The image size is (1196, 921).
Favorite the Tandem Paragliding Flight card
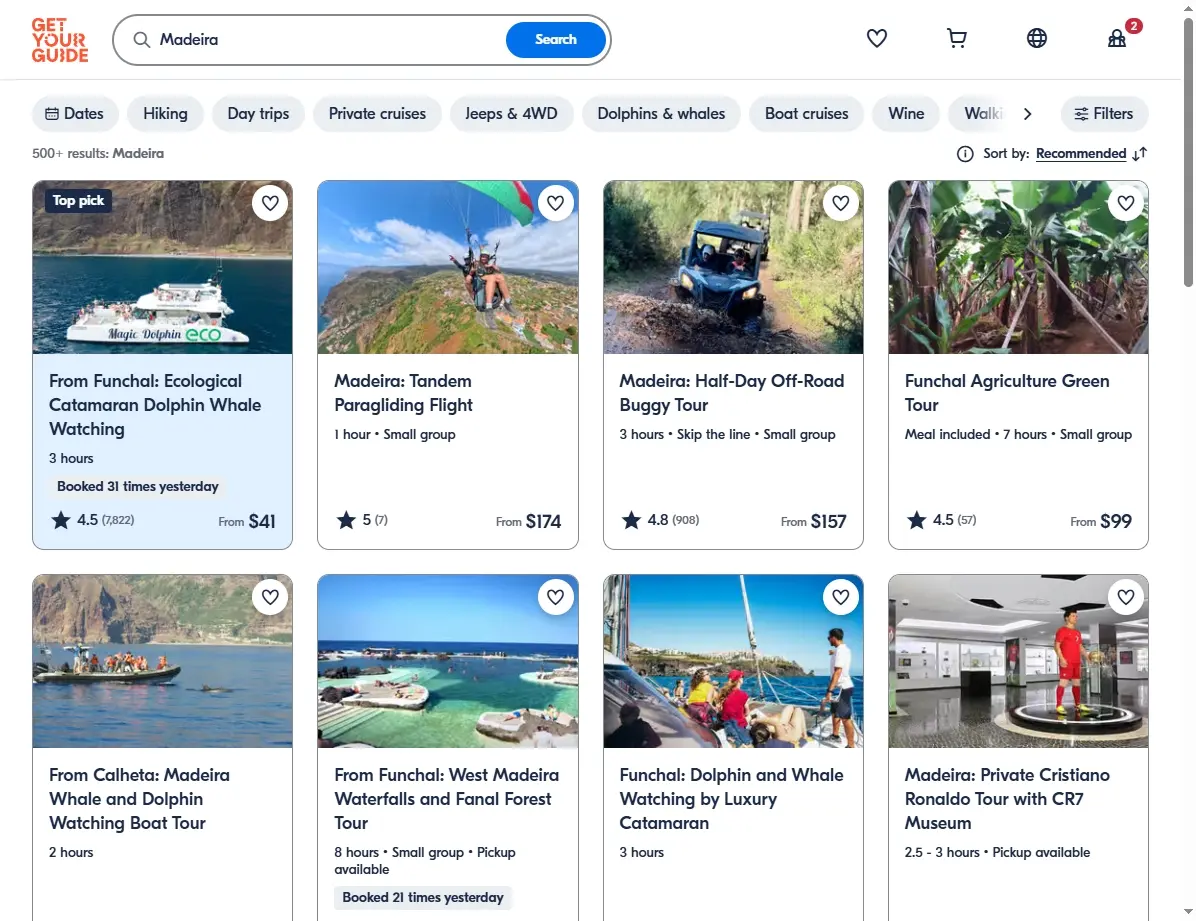(555, 203)
